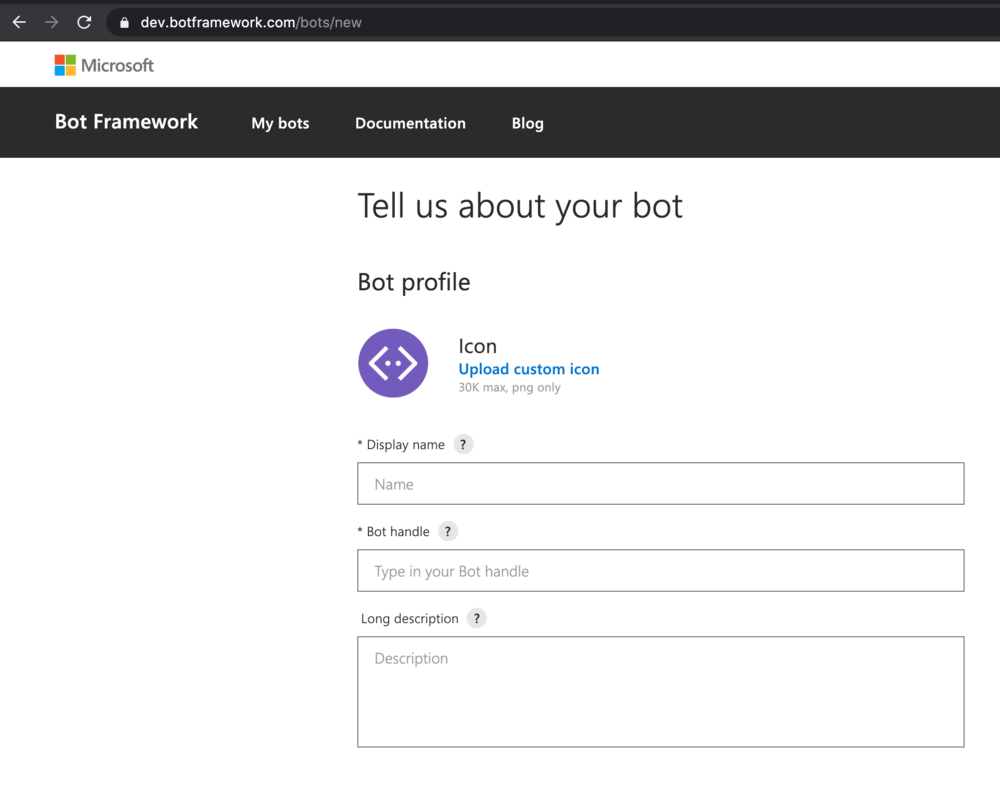Click the purple bot icon avatar
The height and width of the screenshot is (789, 1000).
[x=393, y=363]
